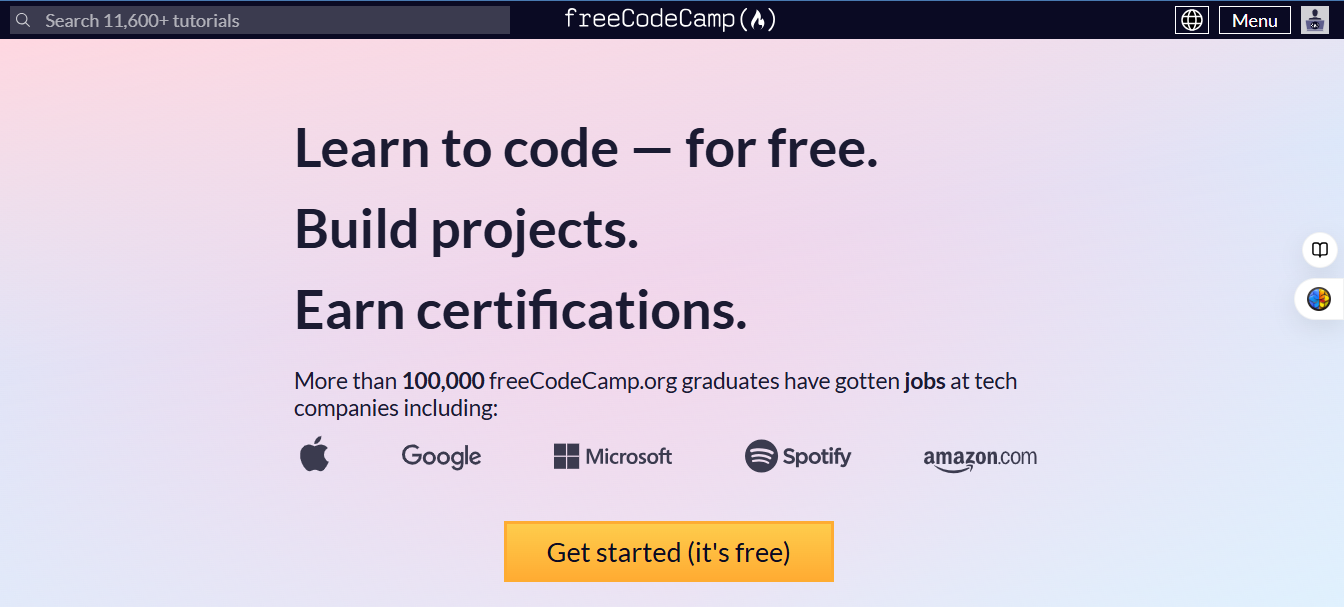Screen dimensions: 1344x607
Task: Click the Earn certifications heading
Action: [518, 309]
